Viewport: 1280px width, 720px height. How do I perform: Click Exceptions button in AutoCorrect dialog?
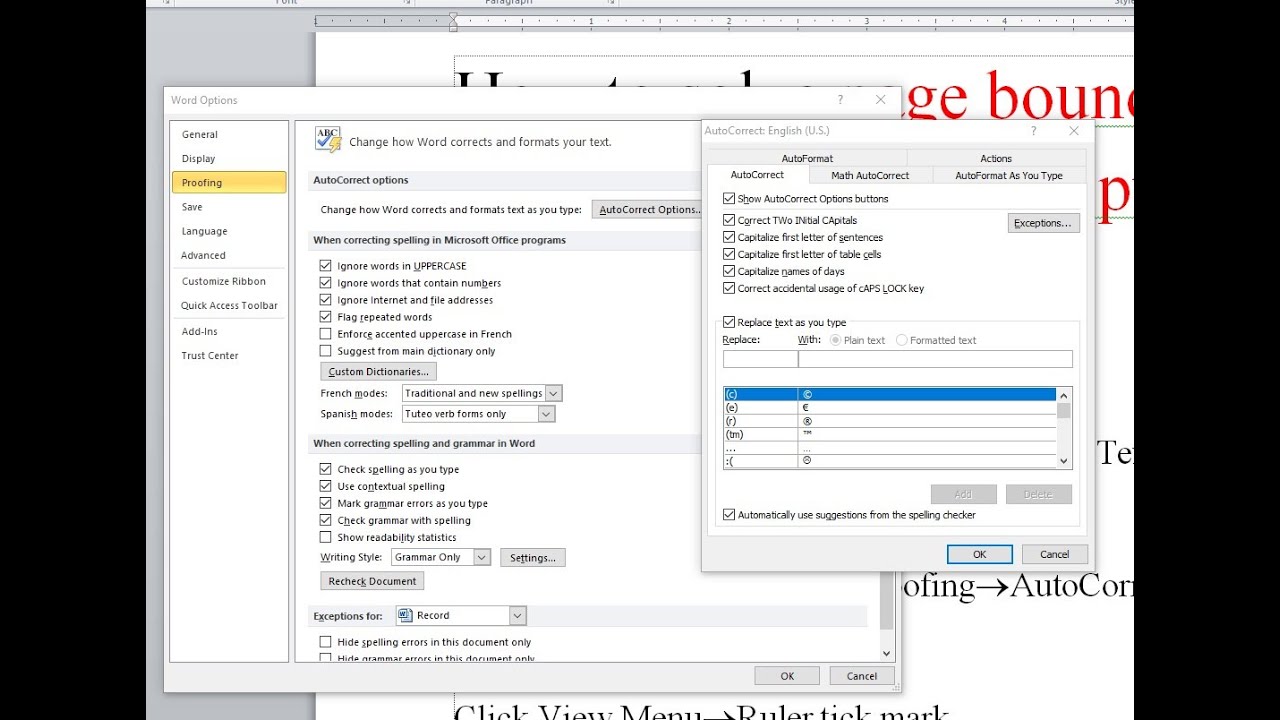[x=1043, y=223]
